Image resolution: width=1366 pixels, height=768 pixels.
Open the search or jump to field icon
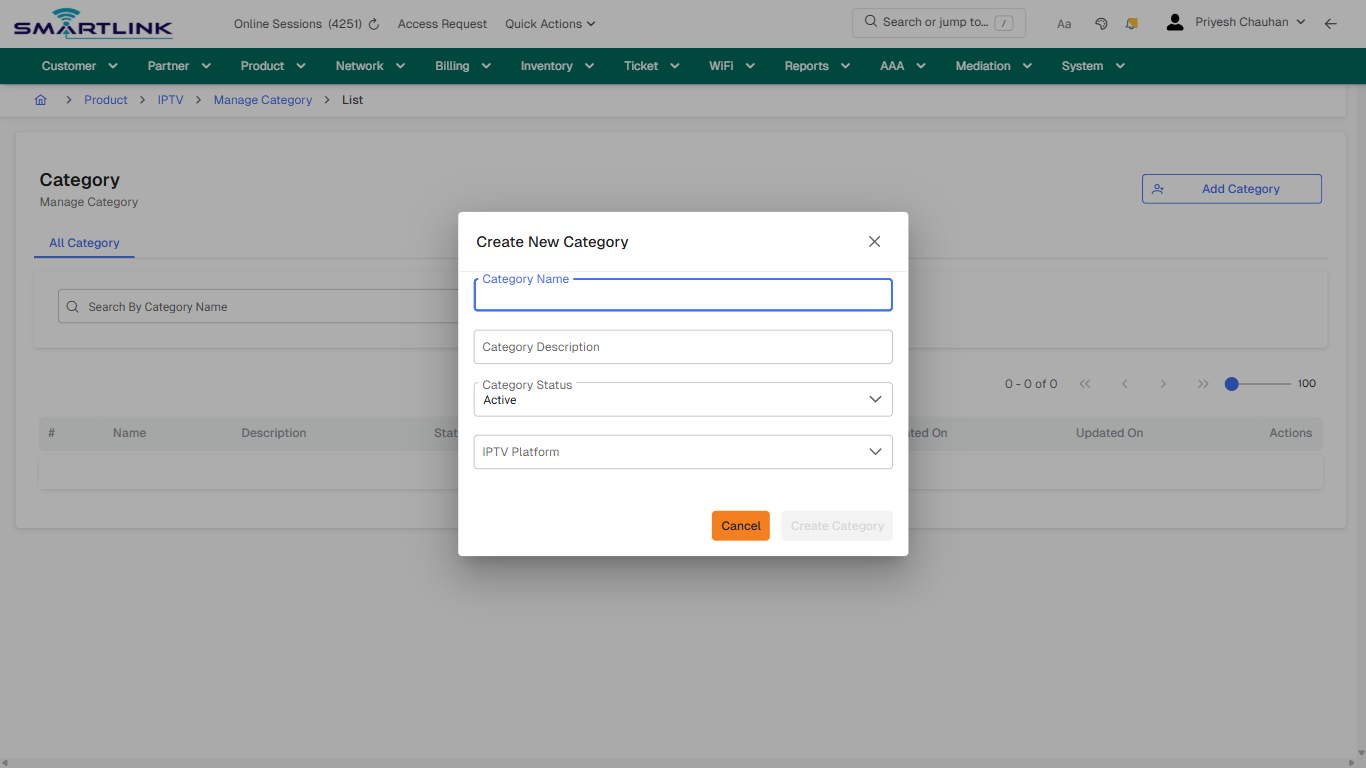pyautogui.click(x=869, y=21)
